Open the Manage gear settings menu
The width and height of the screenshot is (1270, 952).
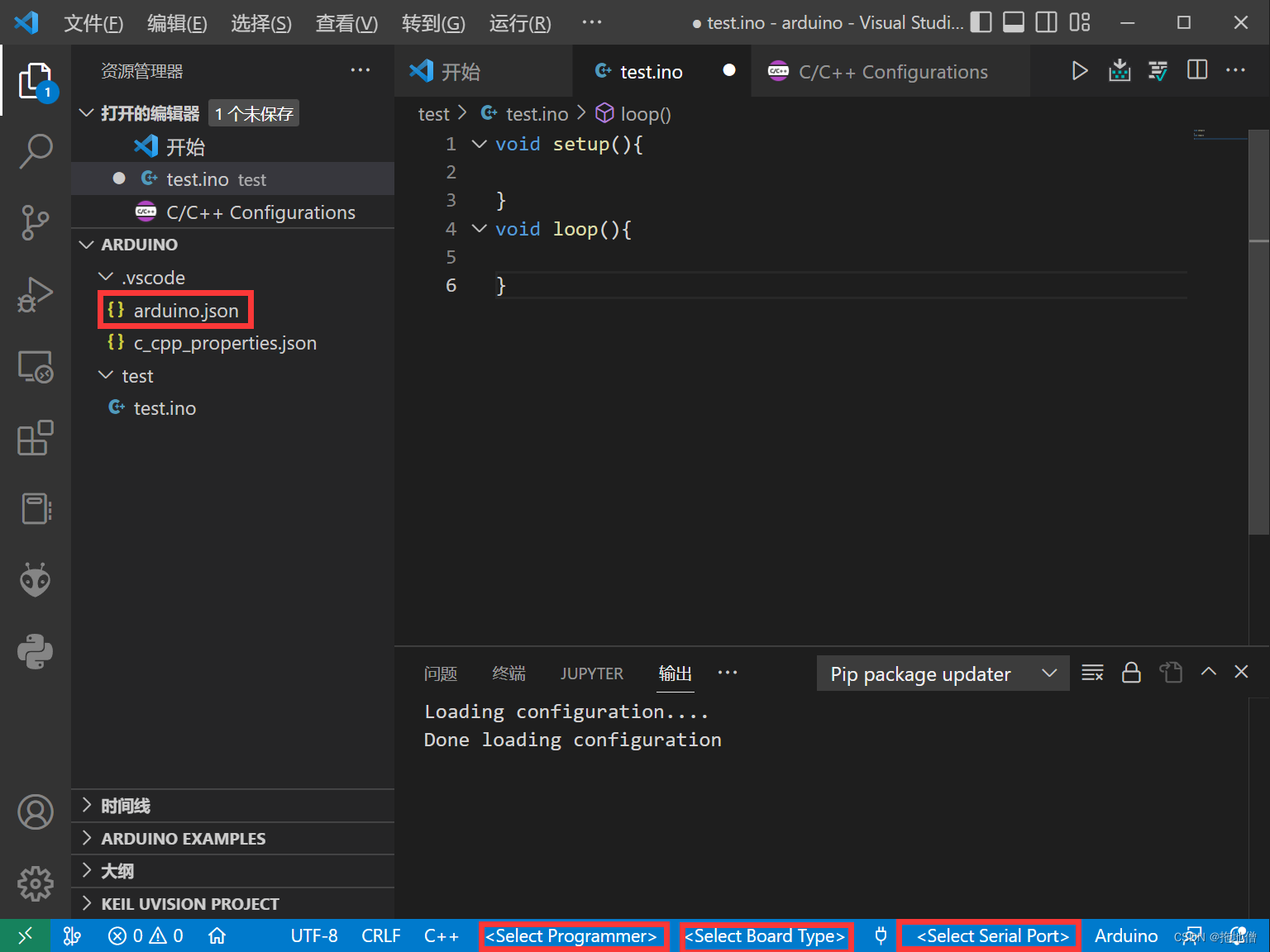click(36, 883)
